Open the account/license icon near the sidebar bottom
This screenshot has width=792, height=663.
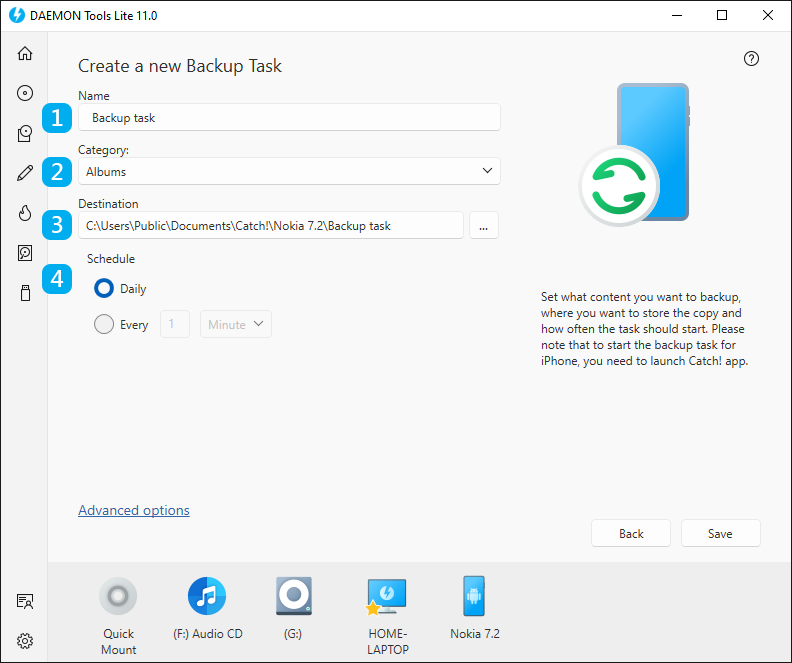click(25, 601)
